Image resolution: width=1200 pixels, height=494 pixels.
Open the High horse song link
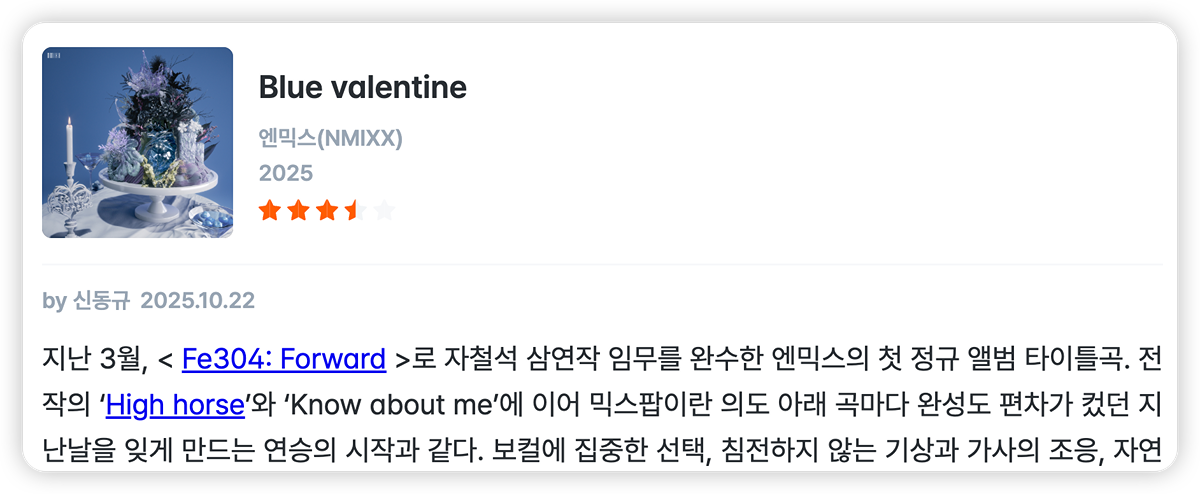[x=175, y=405]
